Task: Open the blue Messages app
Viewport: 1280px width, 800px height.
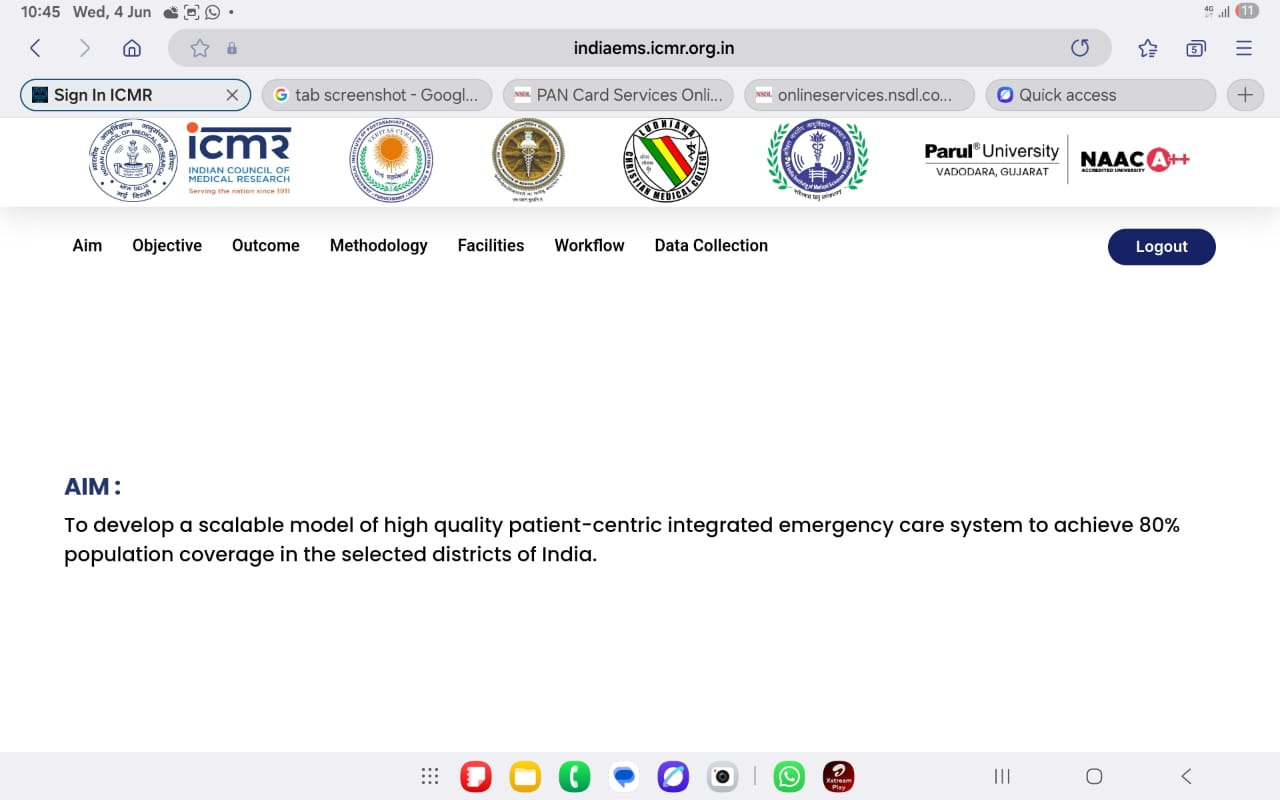Action: point(624,776)
